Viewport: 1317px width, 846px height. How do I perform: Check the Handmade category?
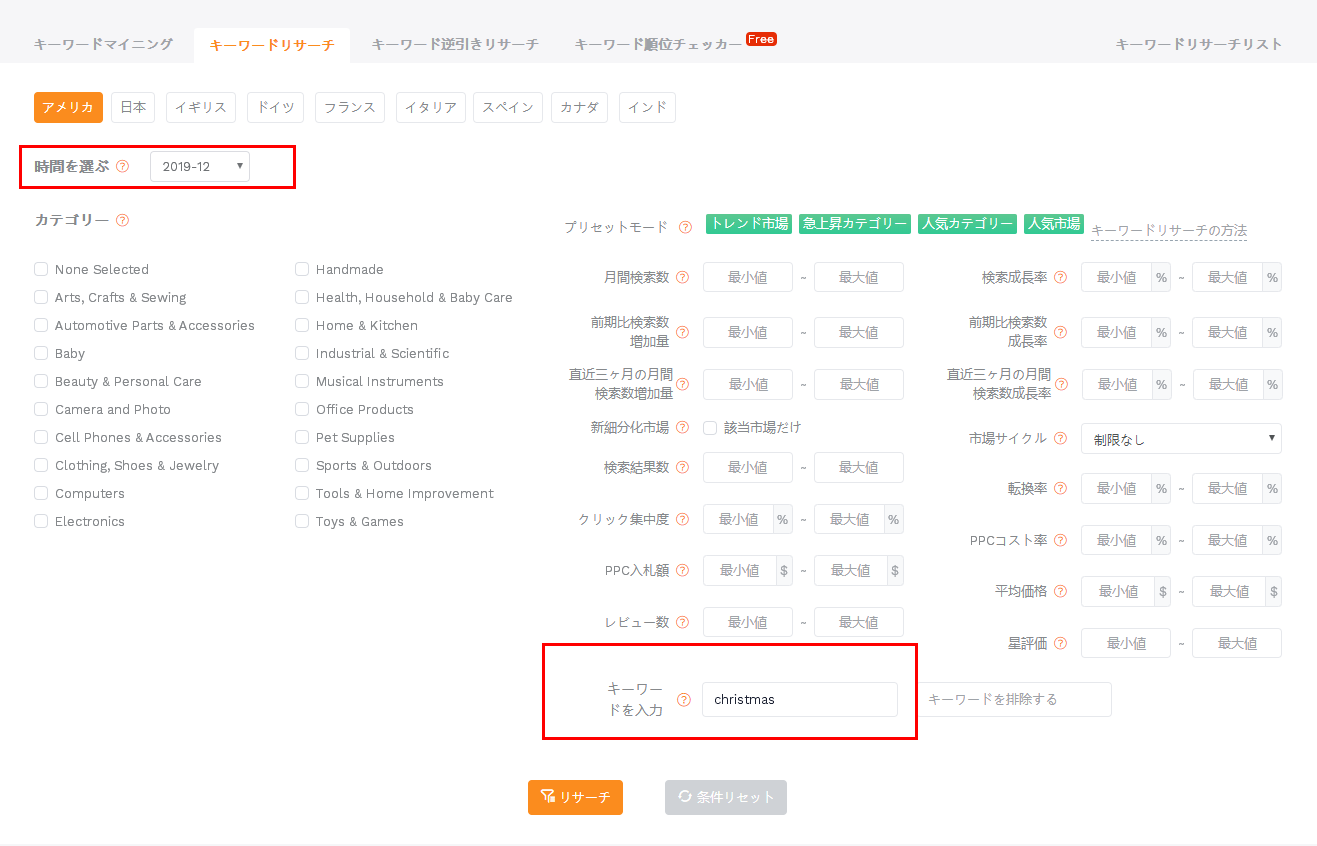[x=302, y=269]
